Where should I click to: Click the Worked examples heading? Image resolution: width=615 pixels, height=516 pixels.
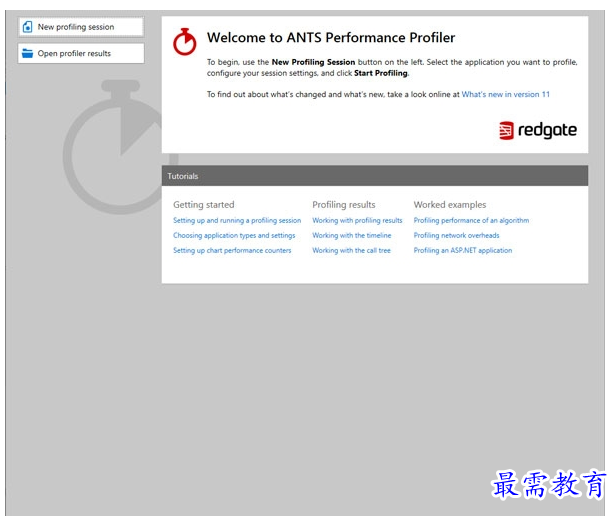click(450, 205)
